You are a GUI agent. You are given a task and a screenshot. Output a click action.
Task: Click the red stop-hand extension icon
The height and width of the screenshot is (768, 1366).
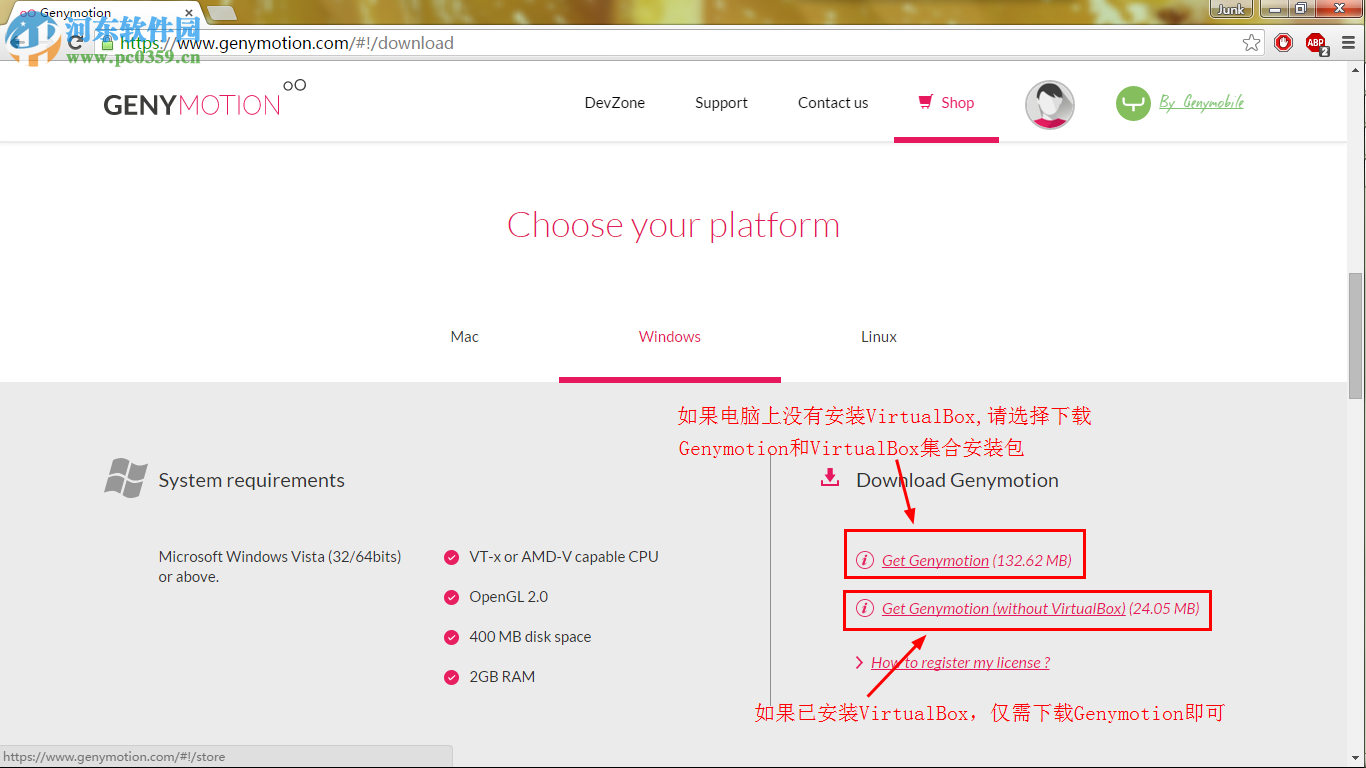(1284, 43)
